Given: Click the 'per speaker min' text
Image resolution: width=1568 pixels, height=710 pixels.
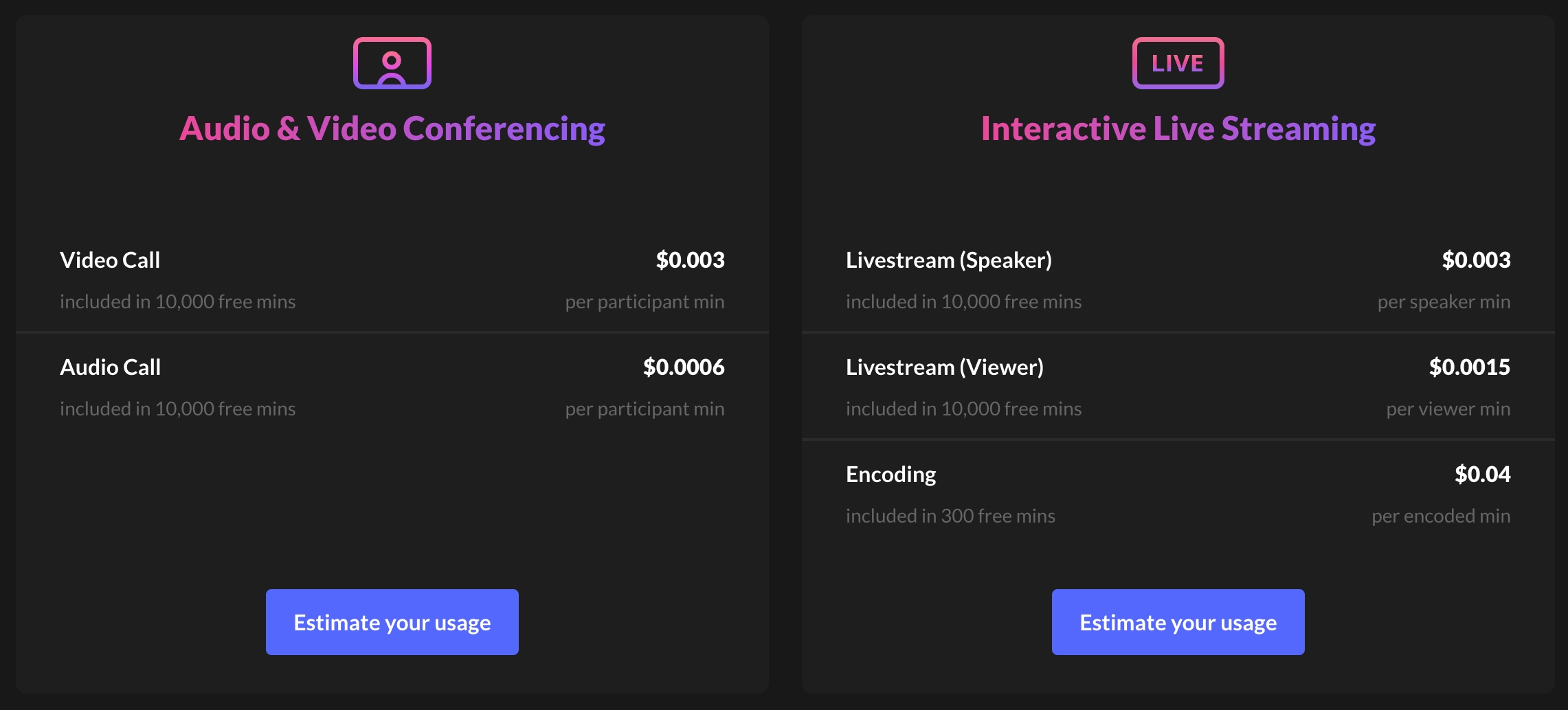Looking at the screenshot, I should (1444, 302).
